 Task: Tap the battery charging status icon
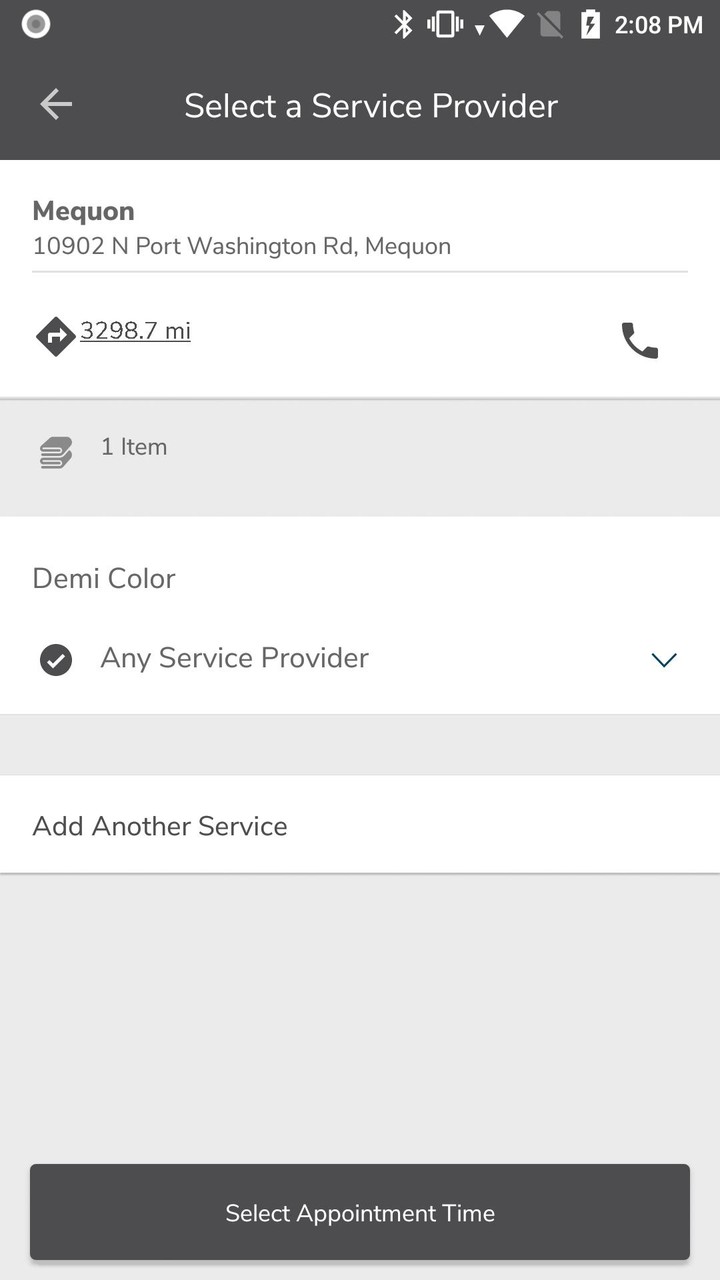(x=591, y=25)
